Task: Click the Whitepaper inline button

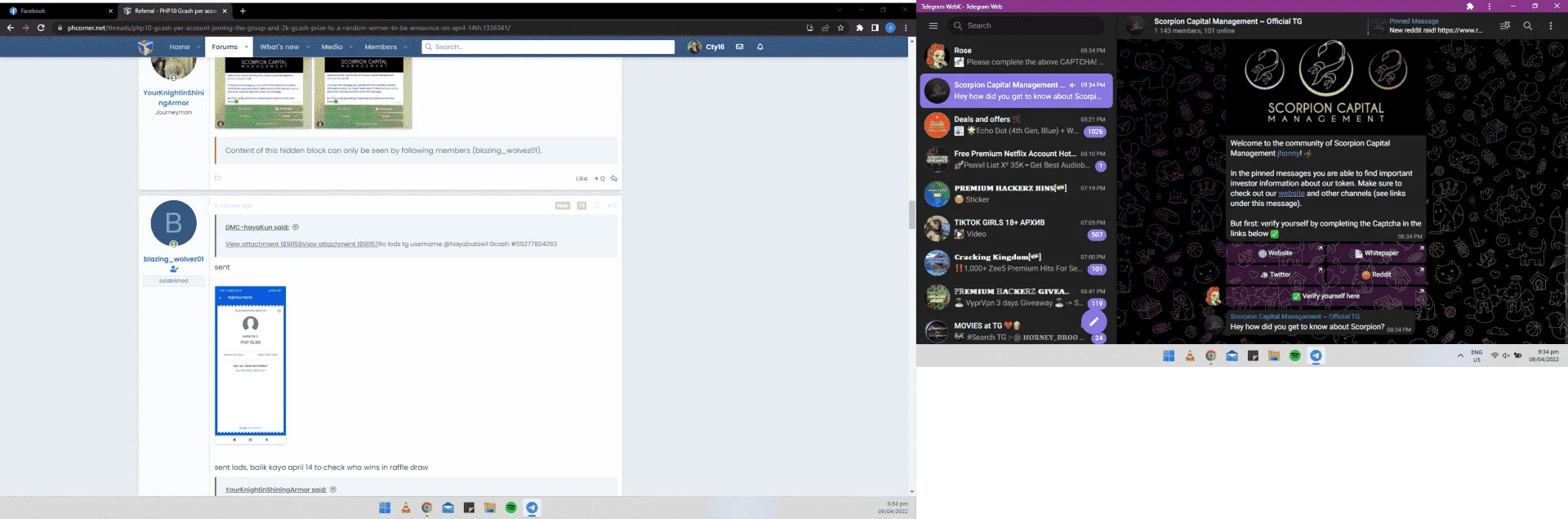Action: pyautogui.click(x=1376, y=253)
